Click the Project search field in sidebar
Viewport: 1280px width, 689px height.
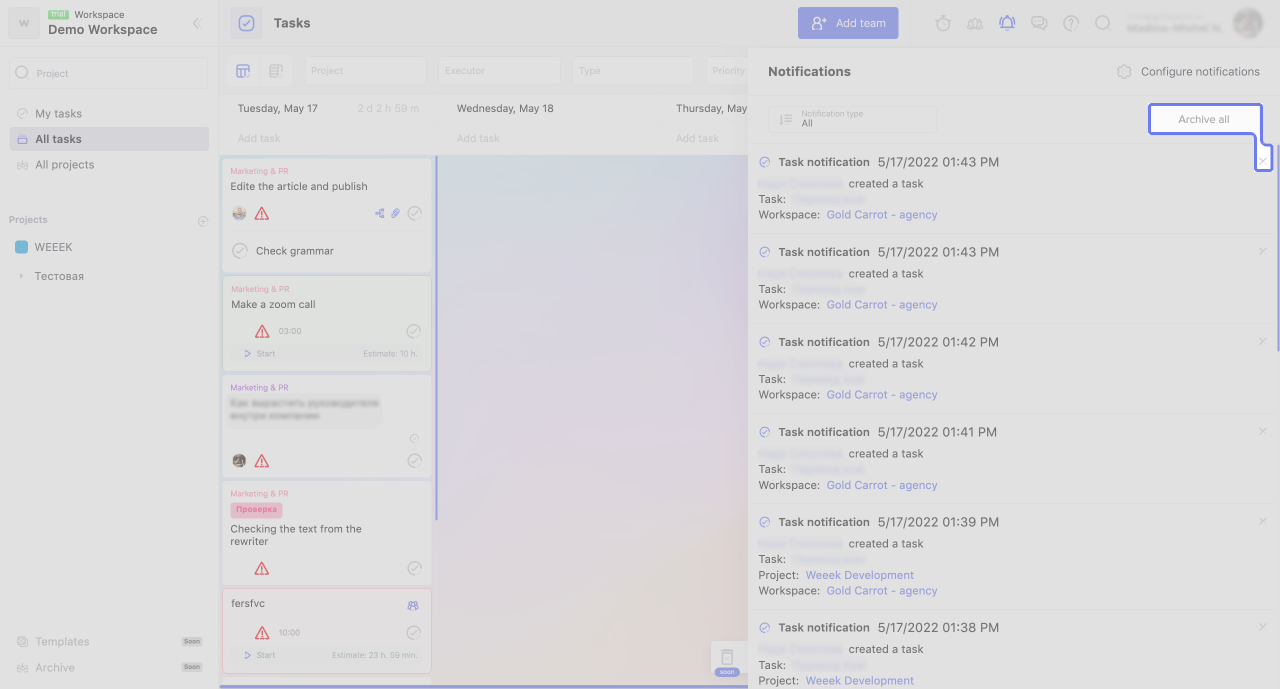pyautogui.click(x=108, y=73)
